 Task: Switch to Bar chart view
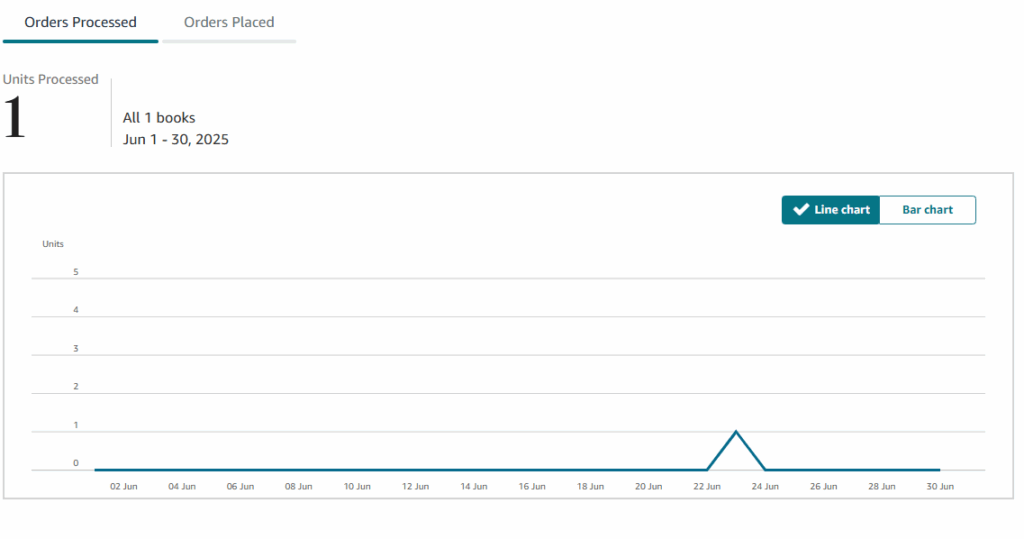point(927,210)
